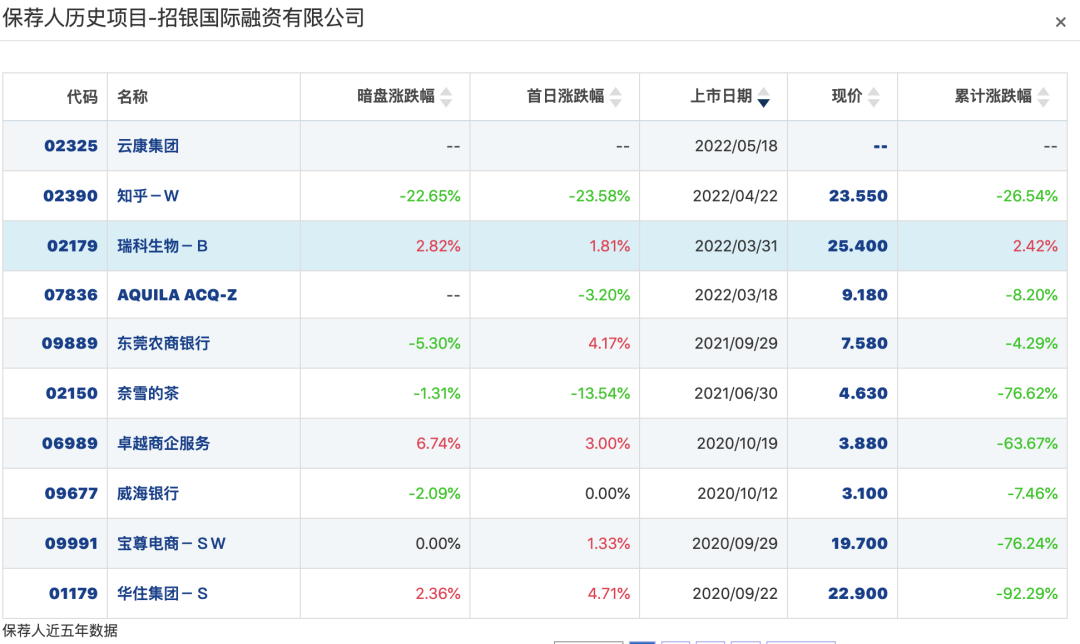Select 卓越商企服务 stock name
Image resolution: width=1080 pixels, height=644 pixels.
pos(163,443)
